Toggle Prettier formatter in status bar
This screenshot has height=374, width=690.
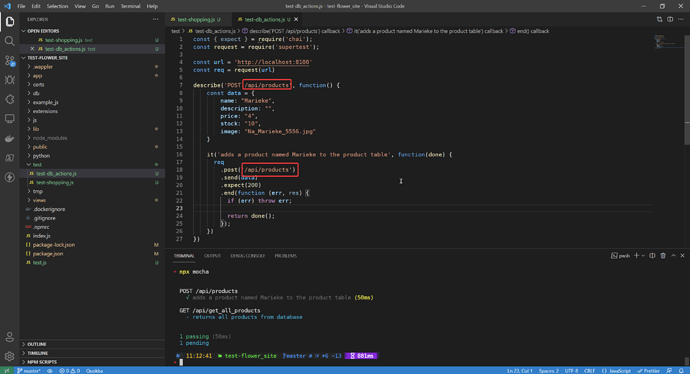(649, 371)
